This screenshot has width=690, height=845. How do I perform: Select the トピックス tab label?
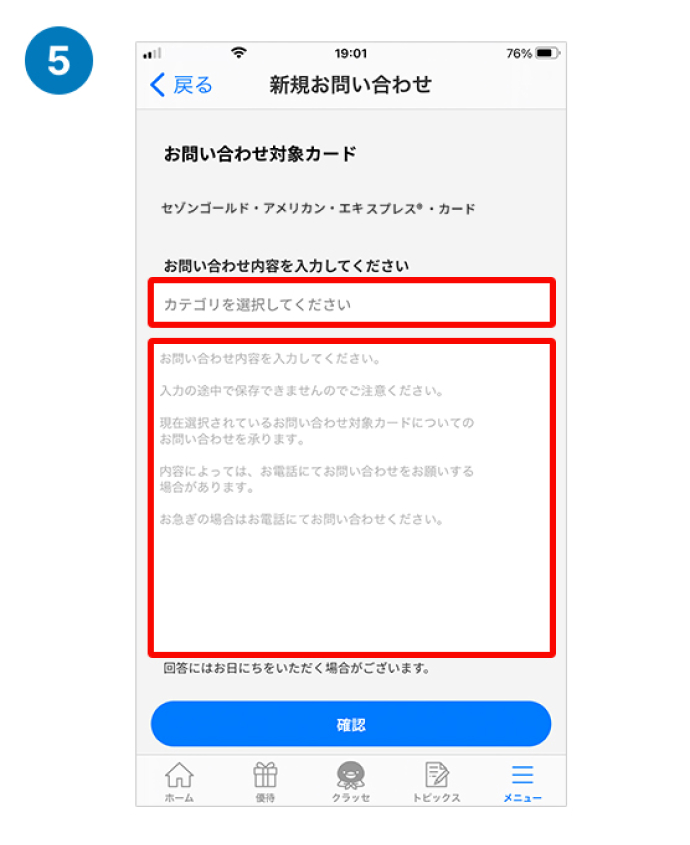pyautogui.click(x=437, y=798)
